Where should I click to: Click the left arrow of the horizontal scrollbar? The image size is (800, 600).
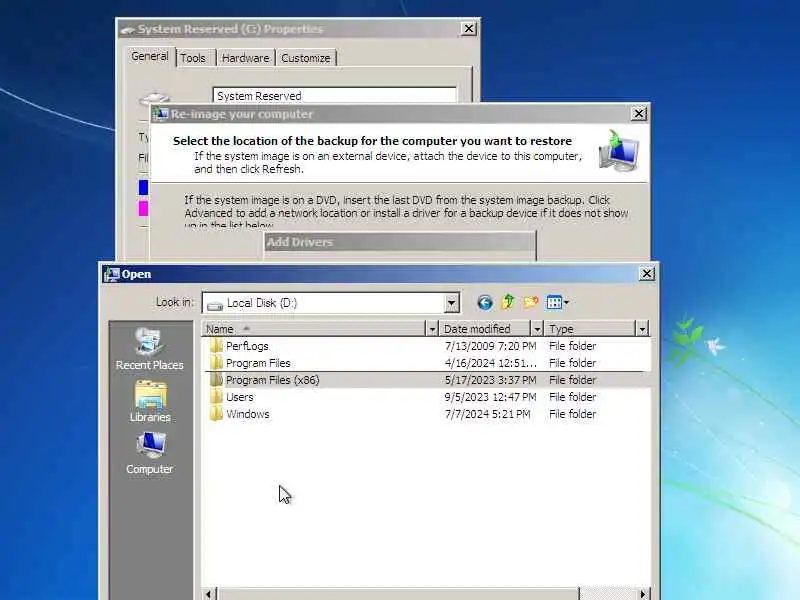click(x=208, y=593)
